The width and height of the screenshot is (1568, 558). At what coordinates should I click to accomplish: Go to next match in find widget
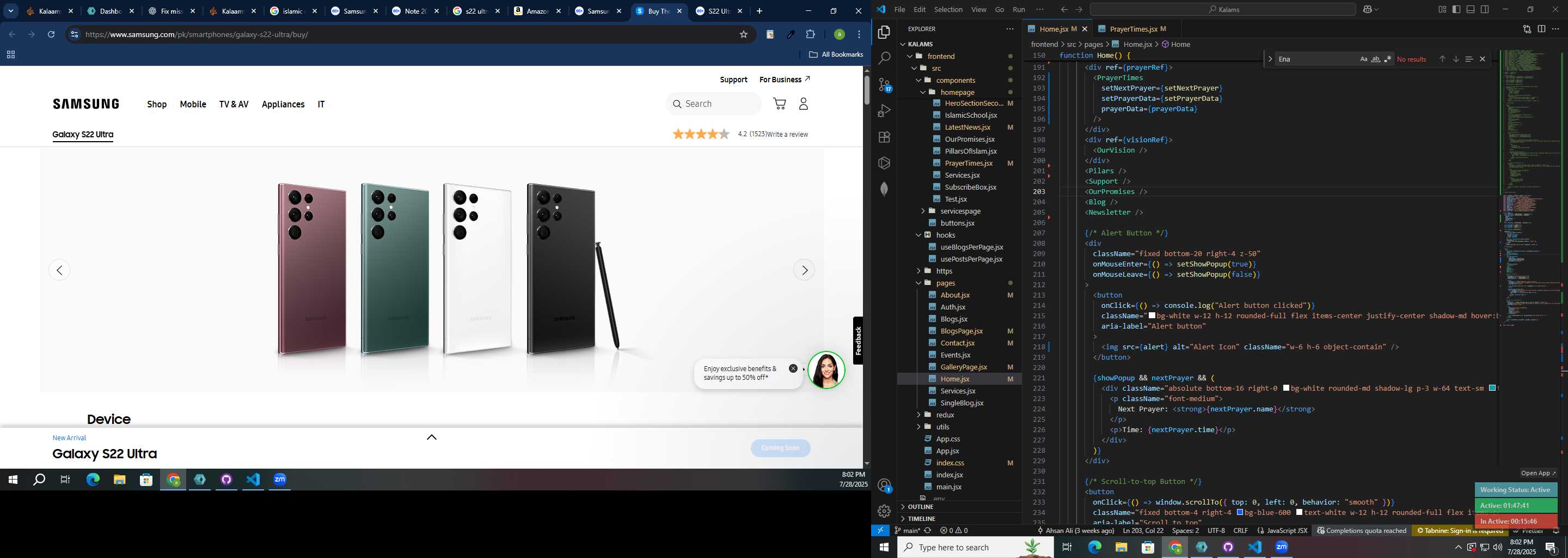tap(1455, 59)
